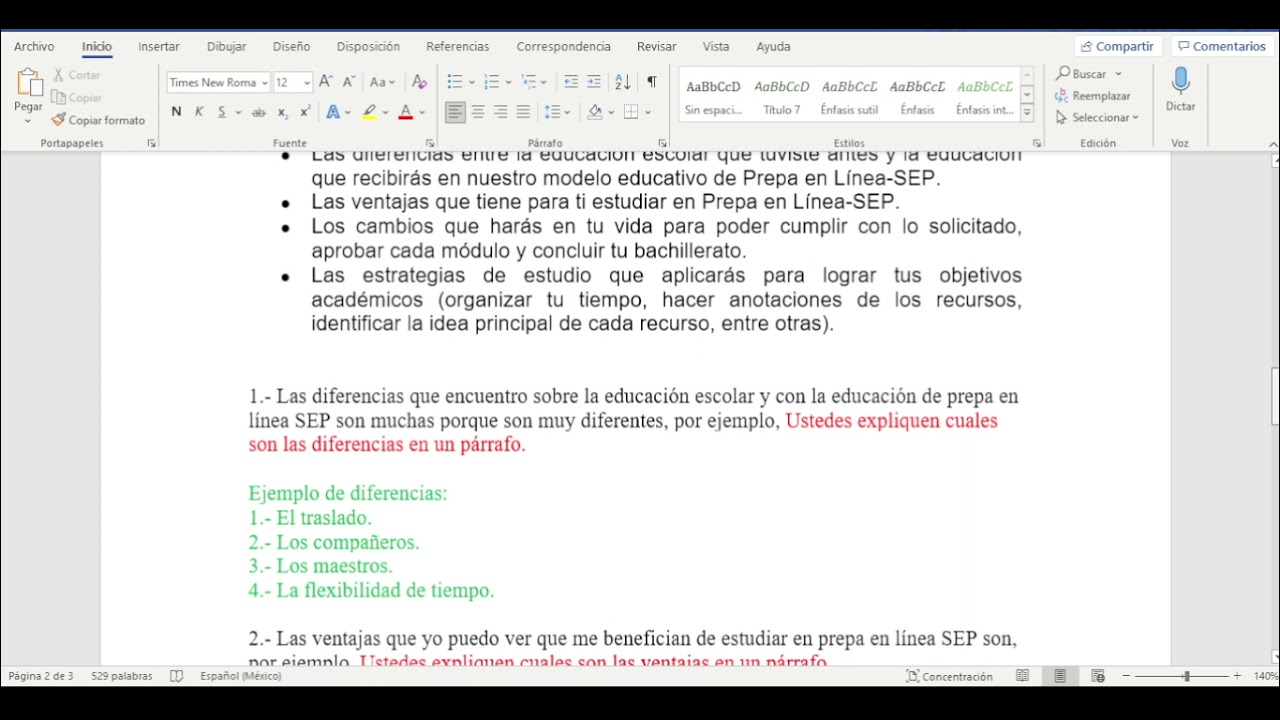The image size is (1280, 720).
Task: Toggle strikethrough formatting
Action: (258, 112)
